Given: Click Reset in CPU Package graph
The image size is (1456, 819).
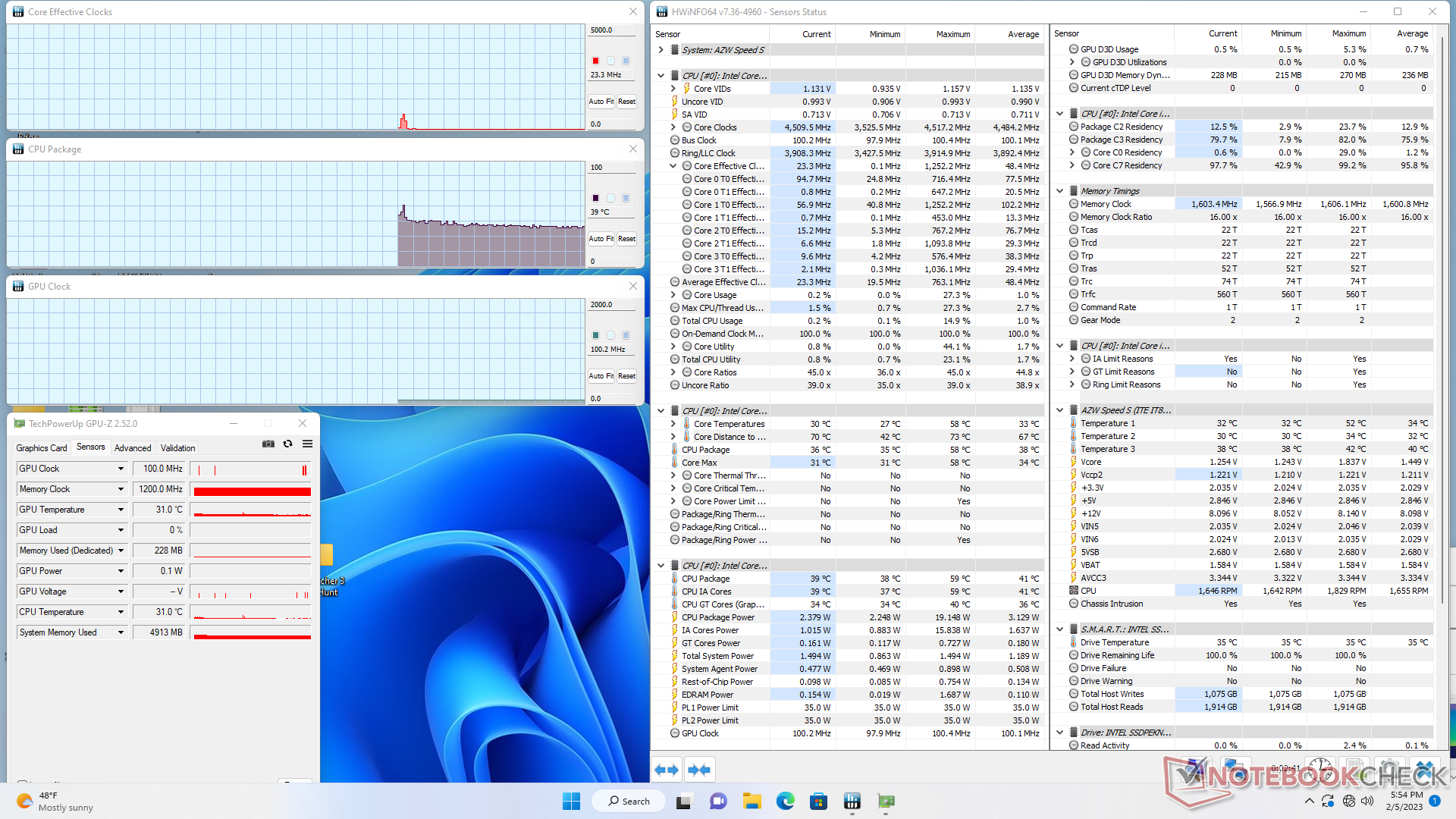Looking at the screenshot, I should coord(626,239).
